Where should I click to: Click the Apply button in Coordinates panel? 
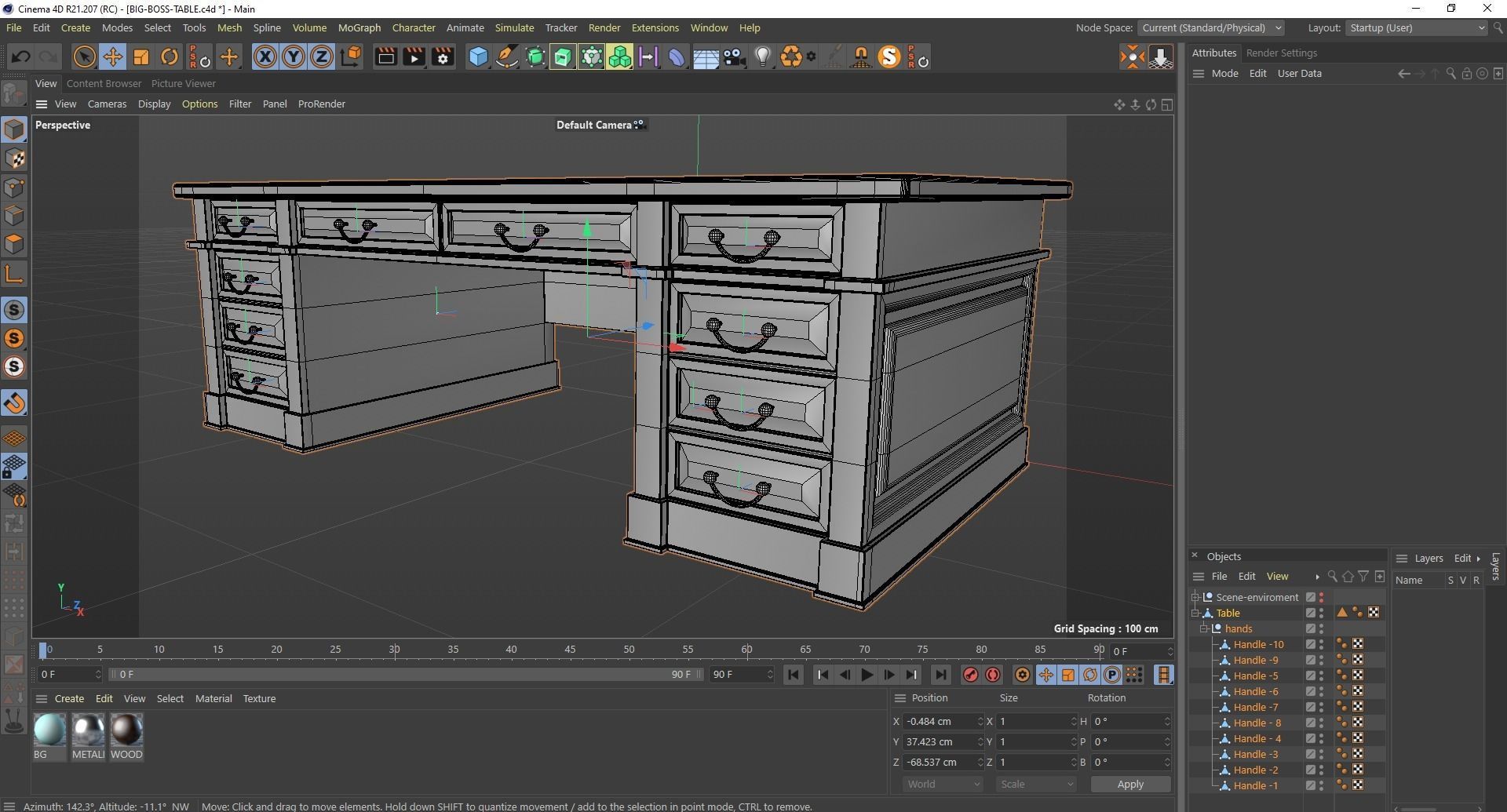[1129, 783]
